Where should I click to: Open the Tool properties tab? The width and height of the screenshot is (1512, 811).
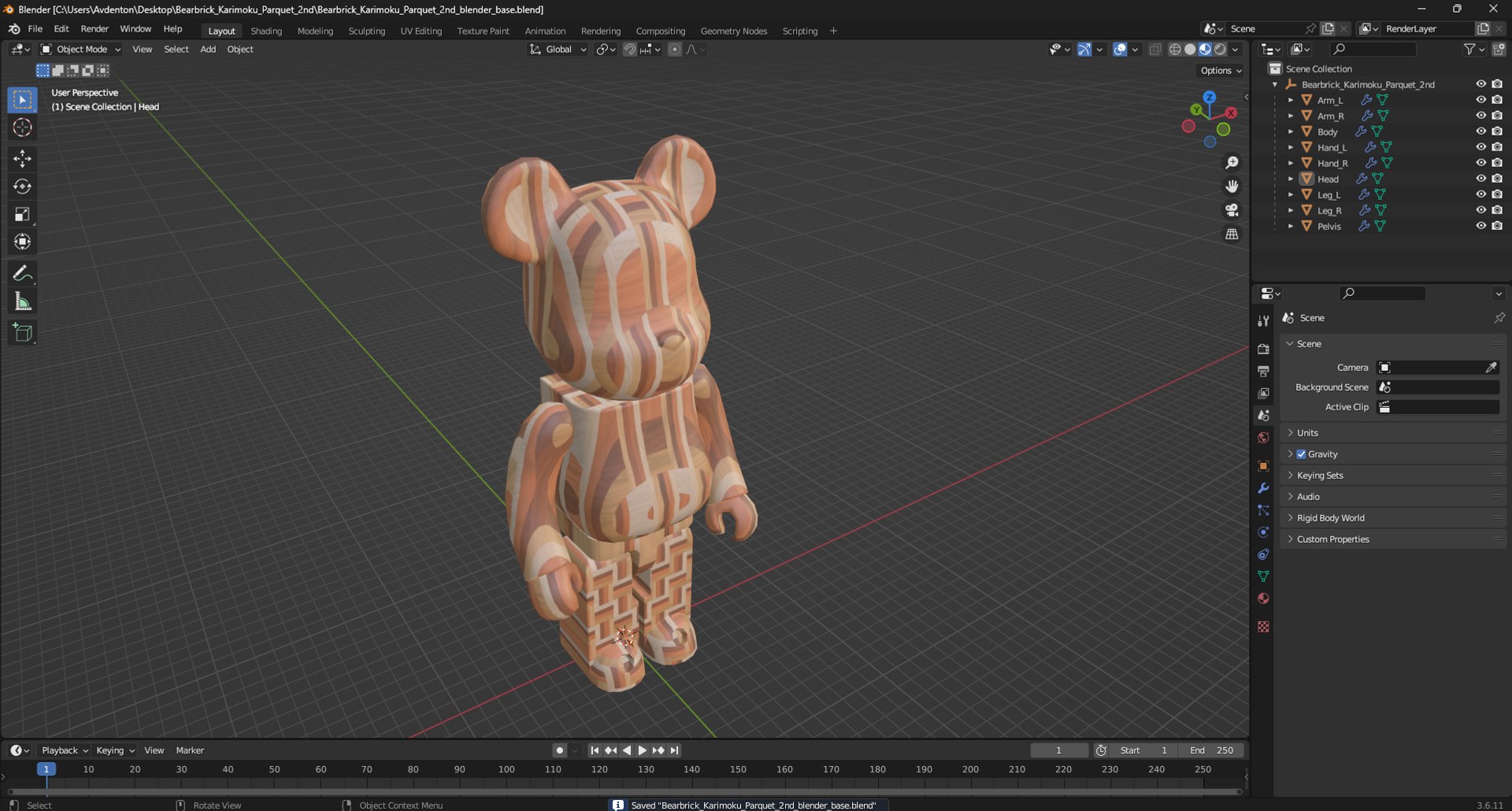point(1263,320)
